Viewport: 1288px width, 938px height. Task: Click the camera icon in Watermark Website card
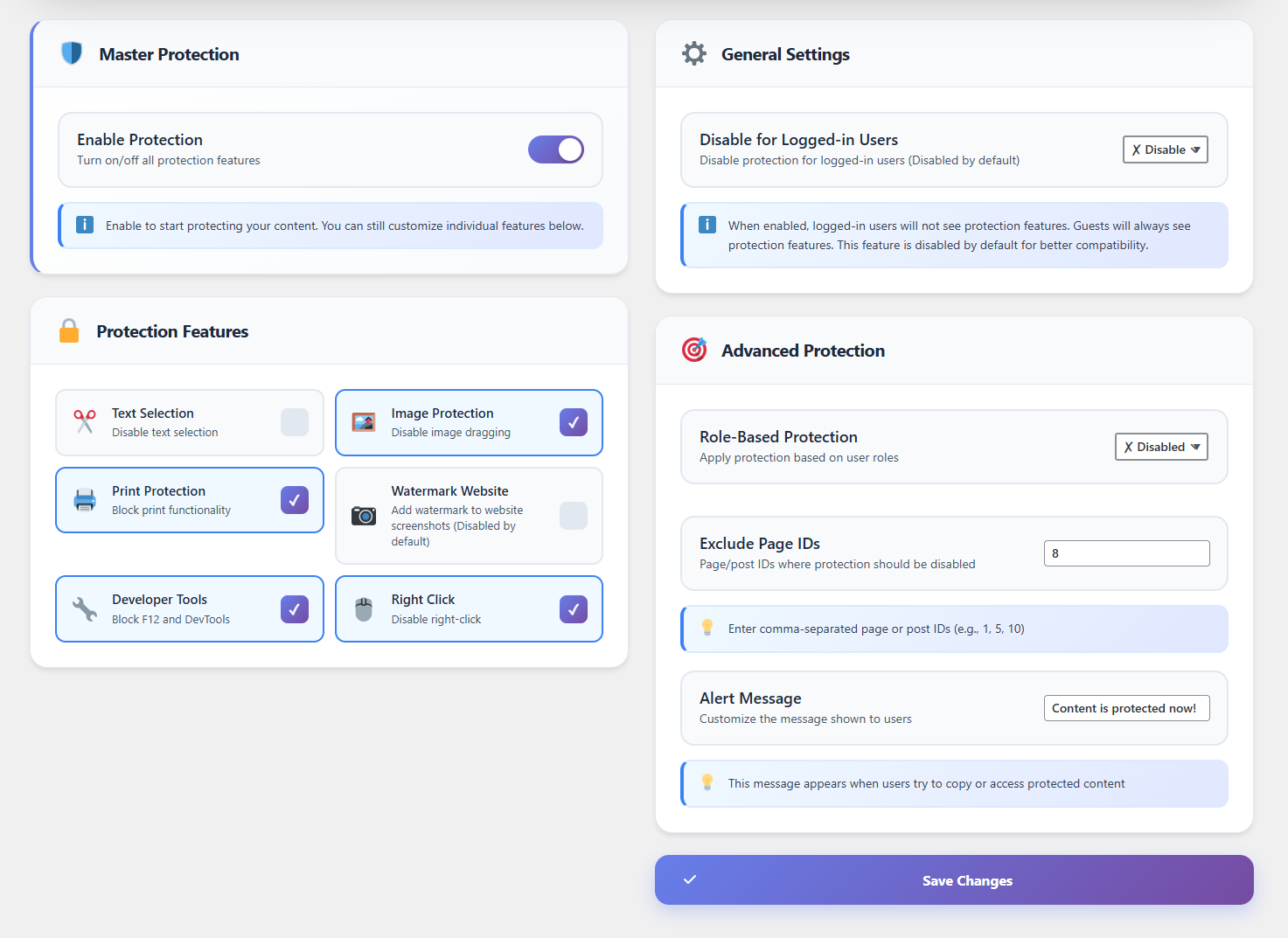pos(363,516)
